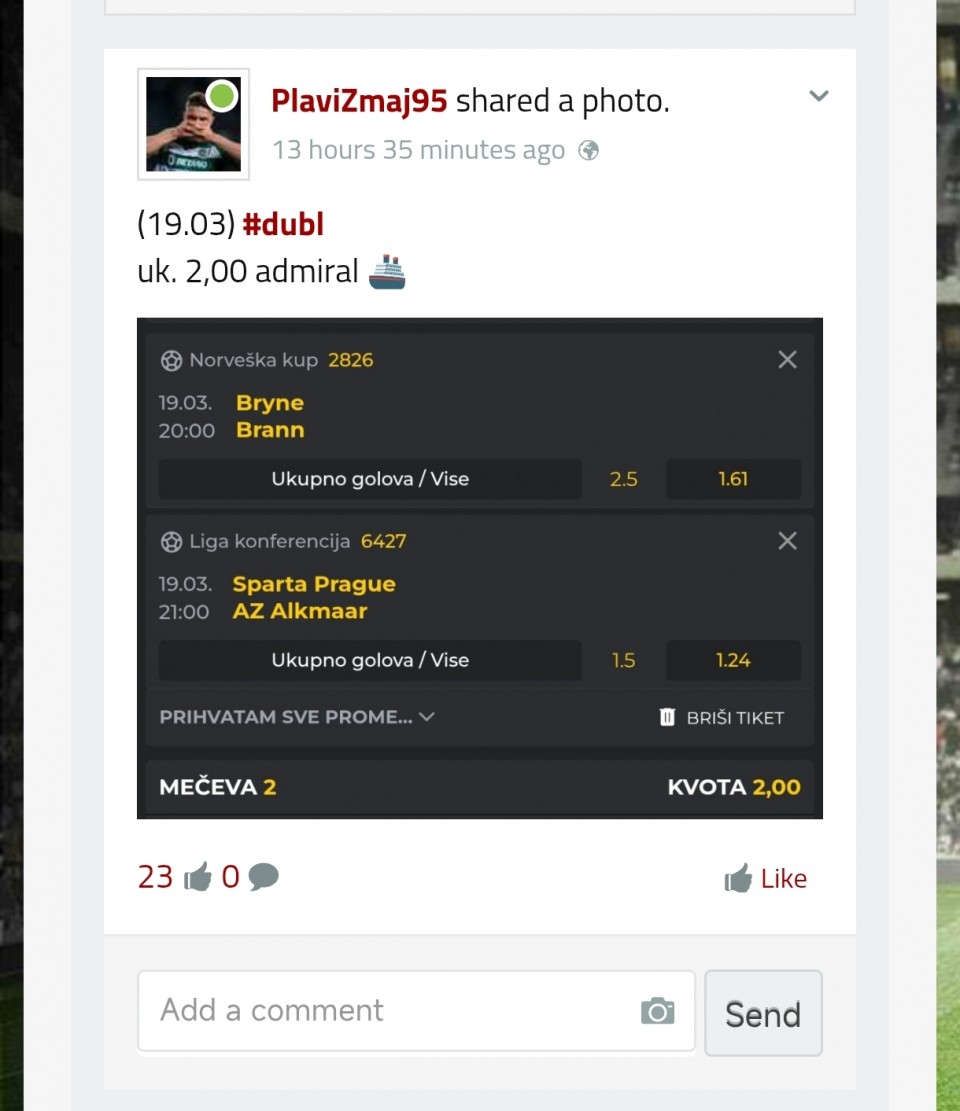Image resolution: width=960 pixels, height=1111 pixels.
Task: Remove the Sparta Prague vs AZ Alkmaar match
Action: [787, 541]
